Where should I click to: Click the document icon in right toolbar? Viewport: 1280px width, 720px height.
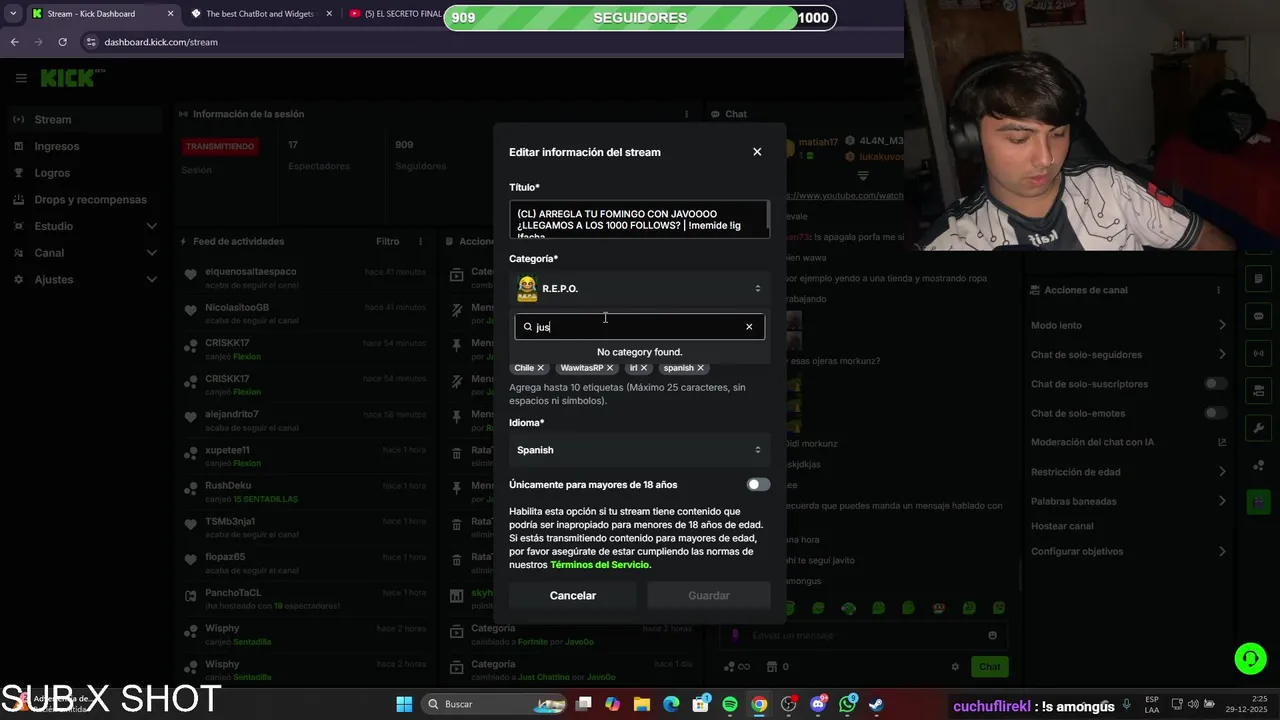coord(1258,279)
